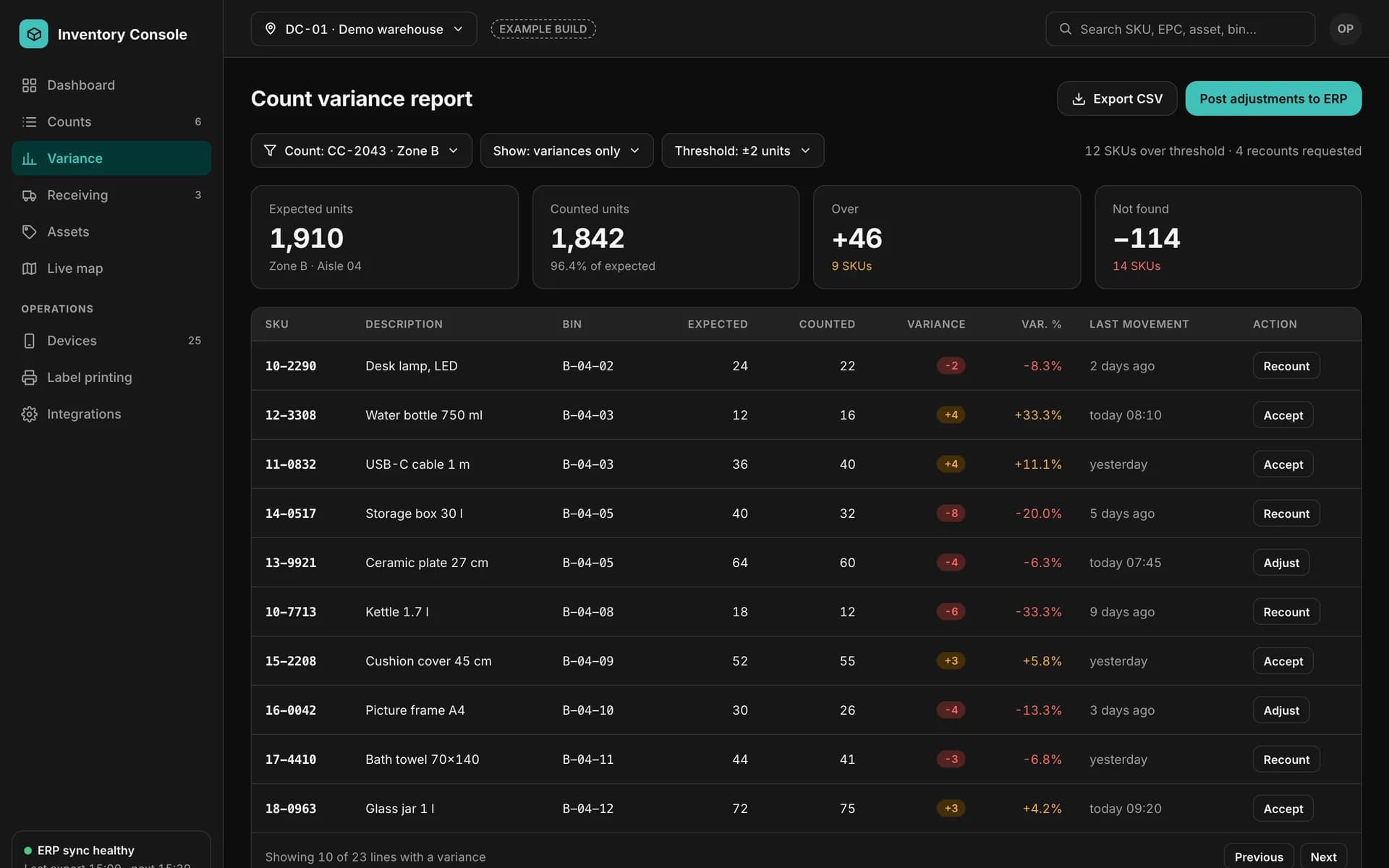
Task: Sort by the VARIANCE column header
Action: click(x=935, y=324)
